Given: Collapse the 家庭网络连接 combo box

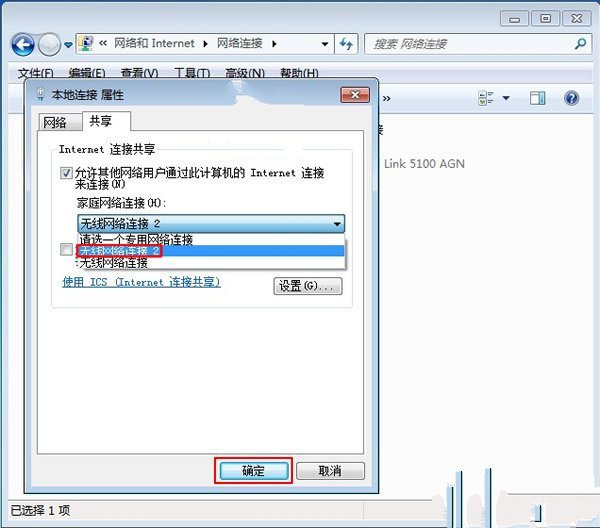Looking at the screenshot, I should click(211, 223).
